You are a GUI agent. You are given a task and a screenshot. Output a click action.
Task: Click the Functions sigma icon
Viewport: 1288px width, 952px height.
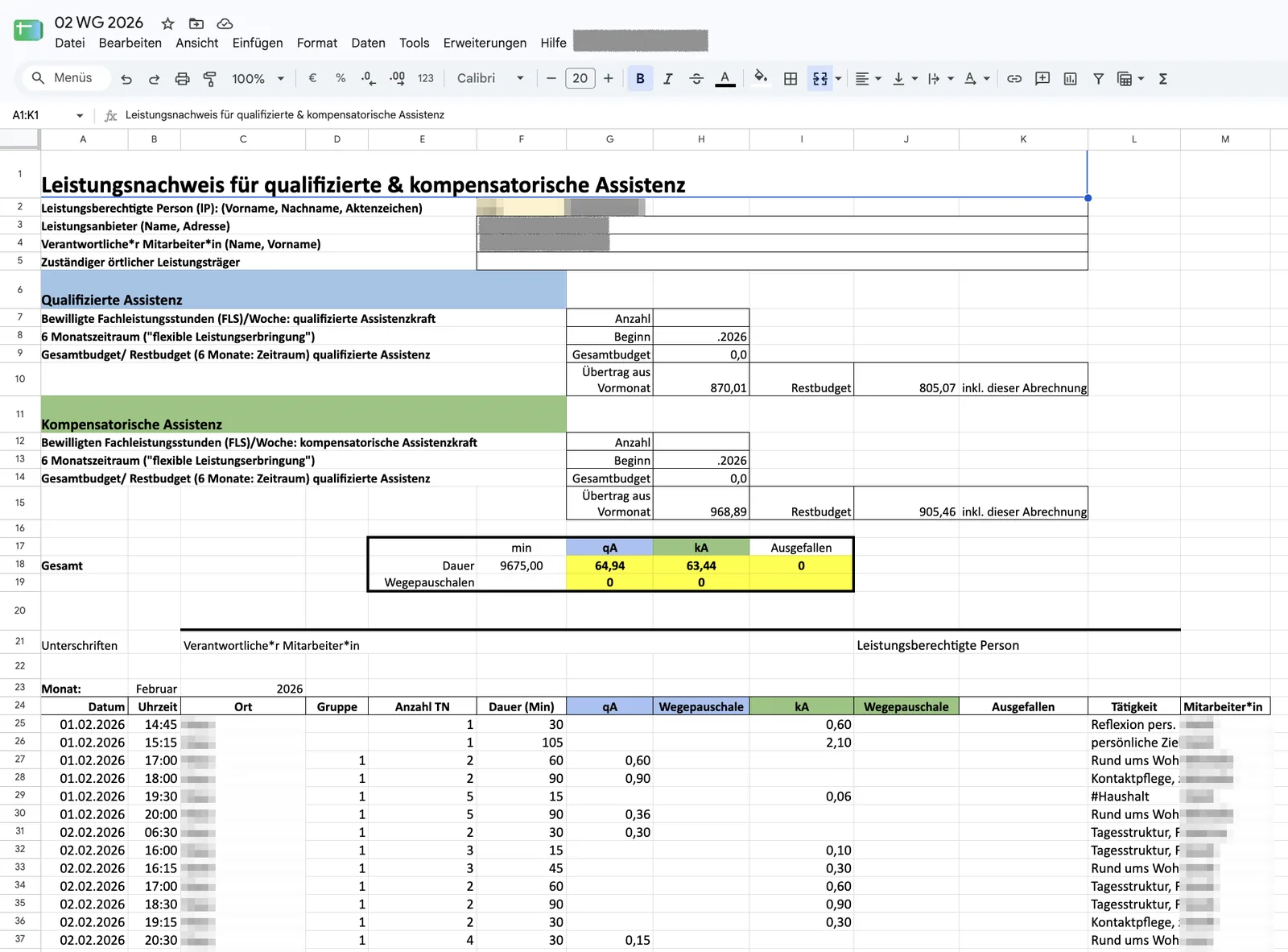[1162, 78]
